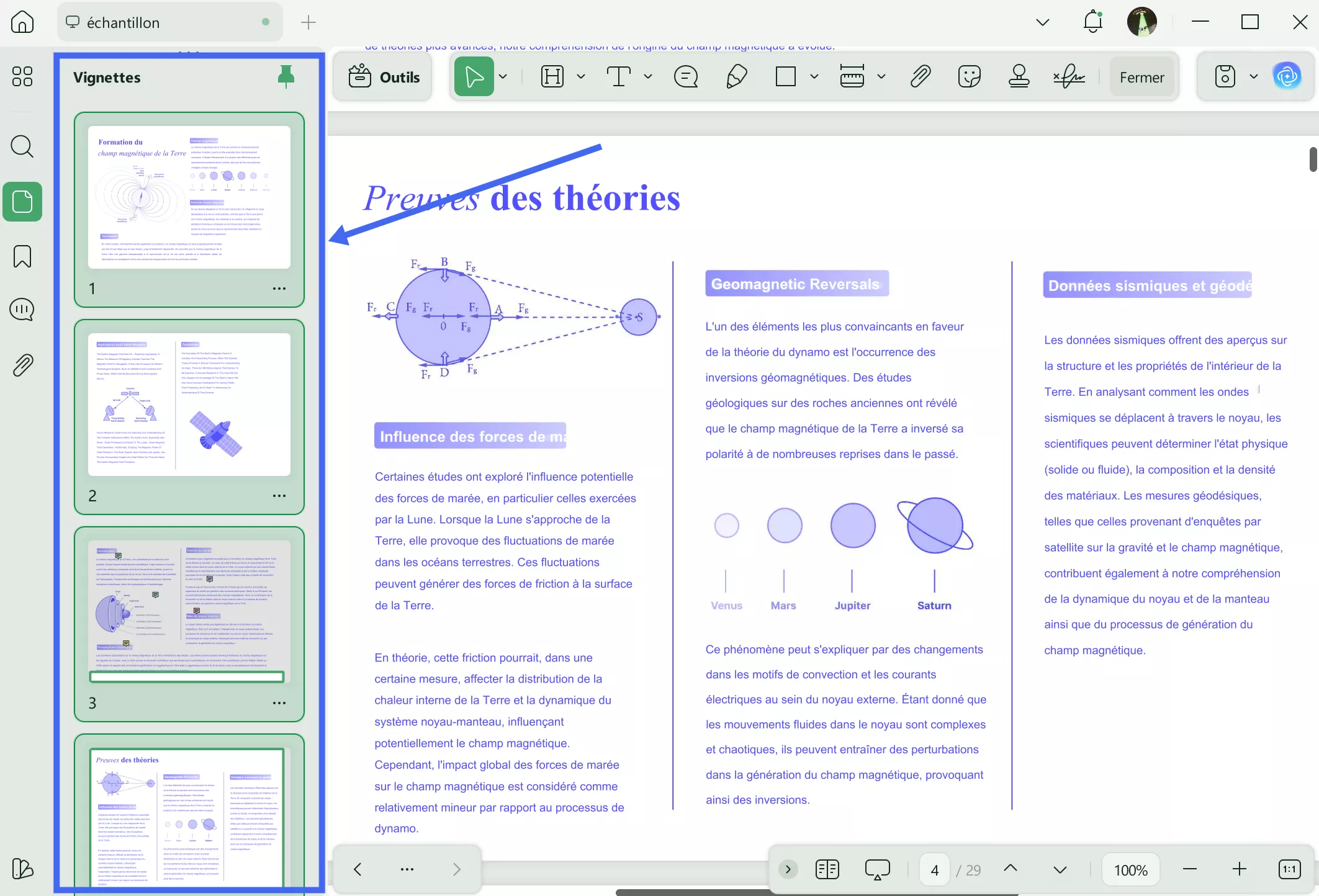Open the search panel in the sidebar

tap(22, 146)
